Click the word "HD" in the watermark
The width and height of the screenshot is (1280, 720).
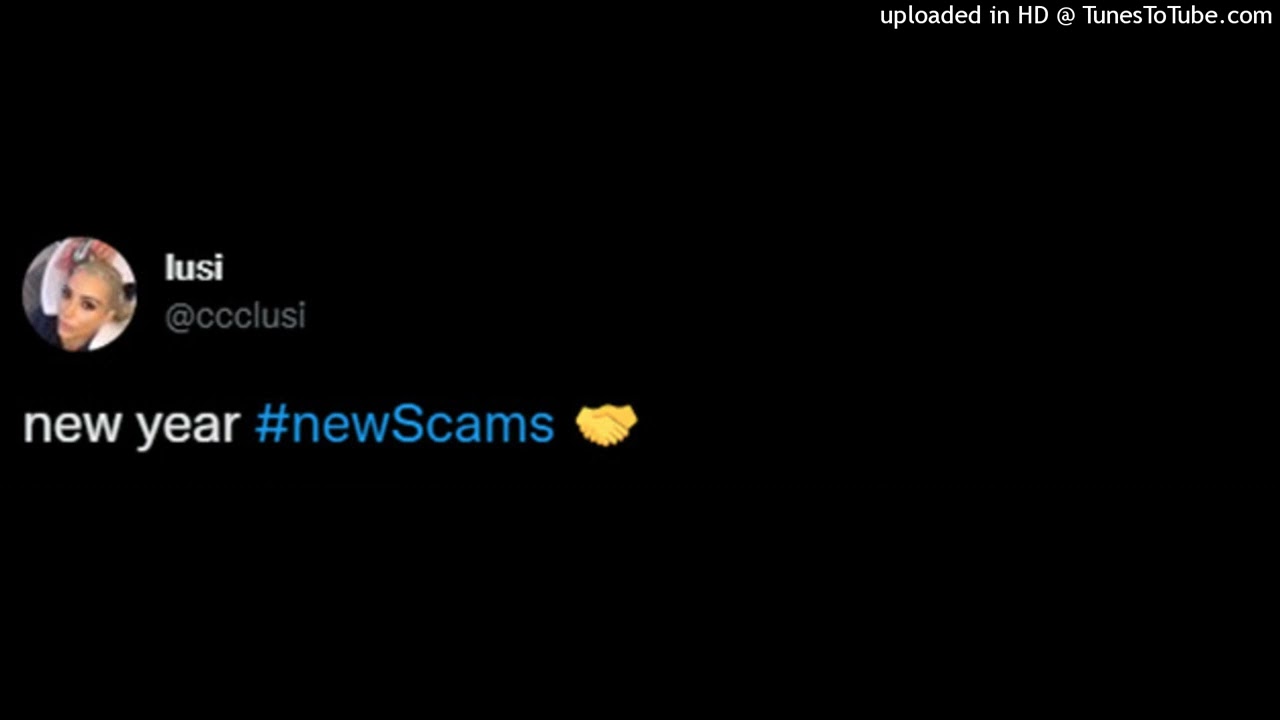pyautogui.click(x=1033, y=15)
